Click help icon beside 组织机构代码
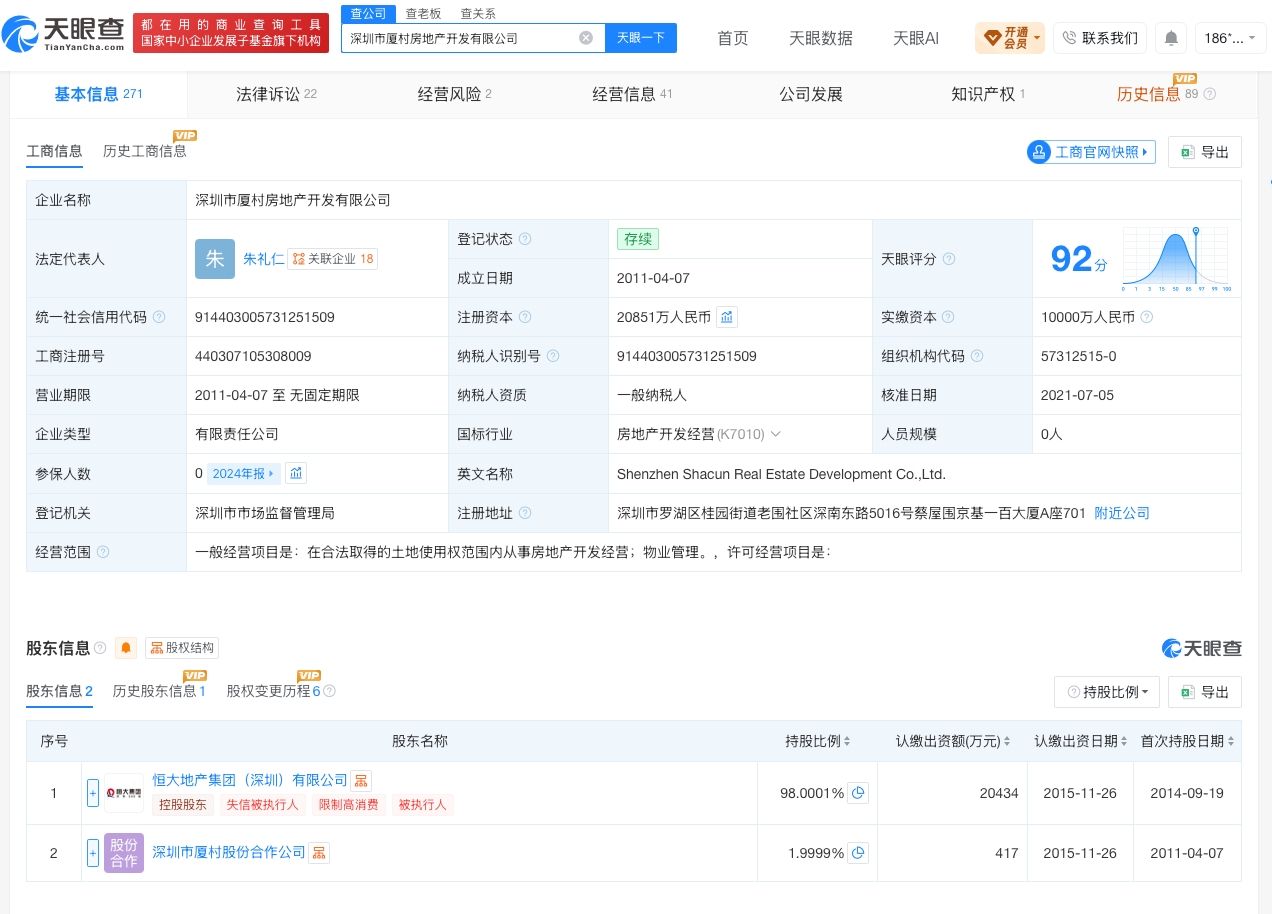 977,356
